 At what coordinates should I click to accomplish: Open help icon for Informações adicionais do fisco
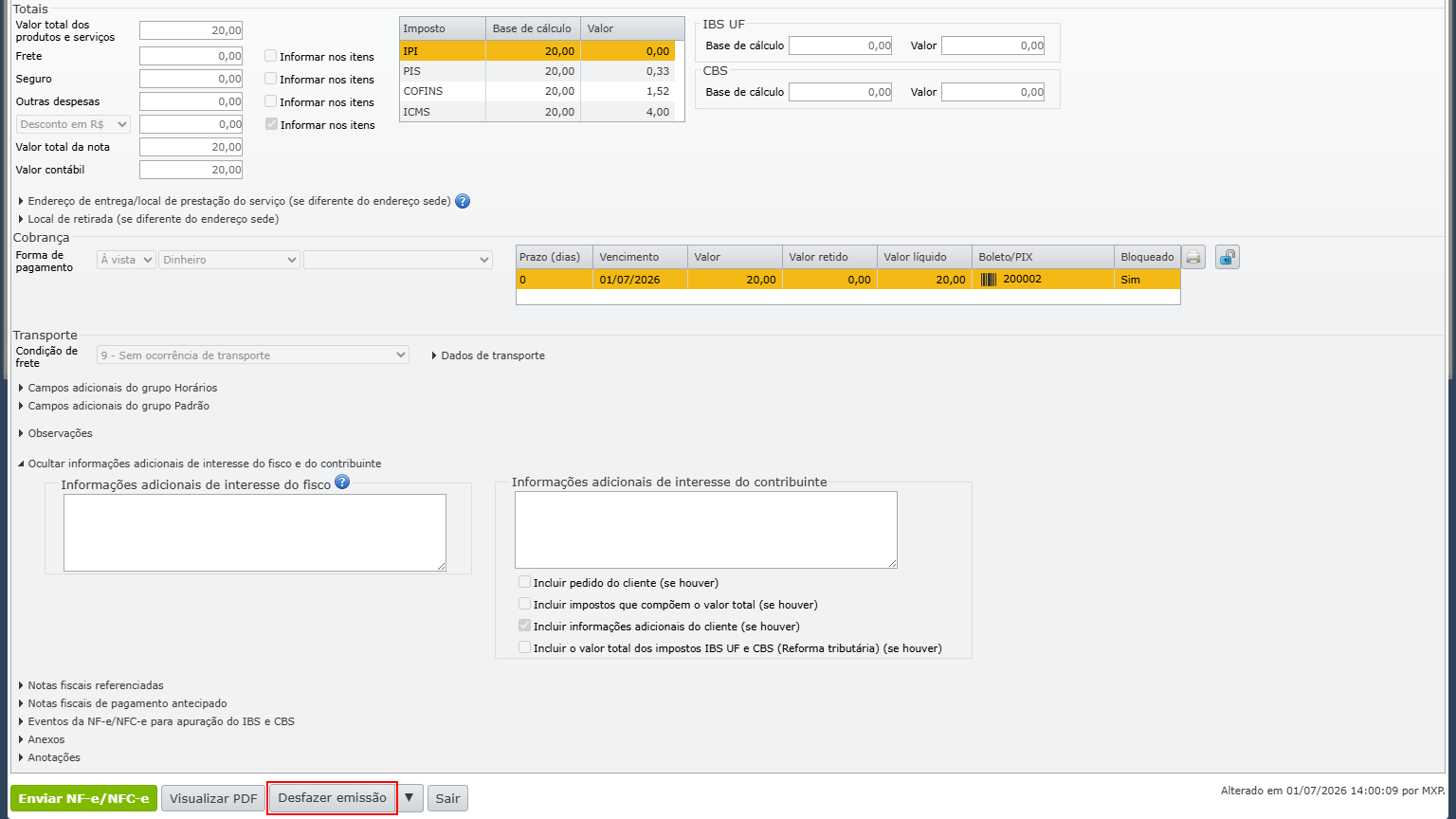point(342,482)
